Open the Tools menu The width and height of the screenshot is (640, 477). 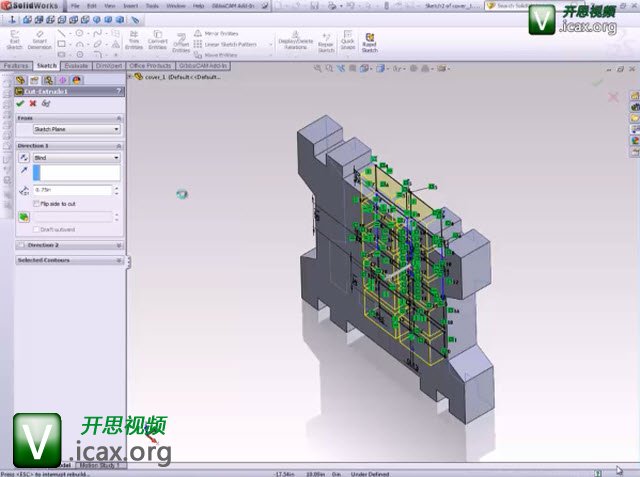[152, 6]
